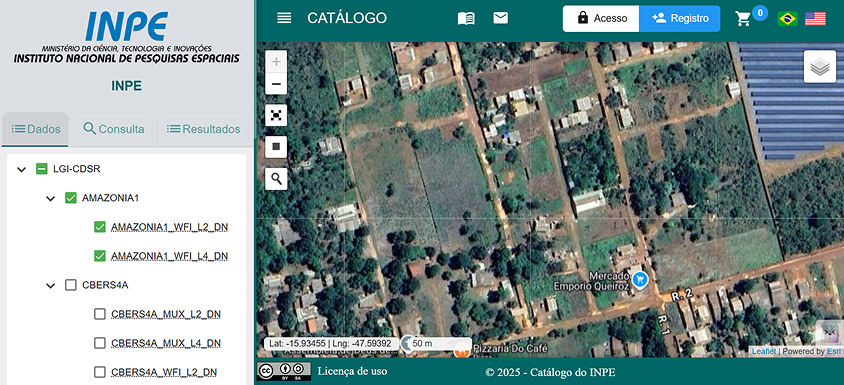Select the draw rectangle map tool
The height and width of the screenshot is (385, 844).
click(276, 146)
